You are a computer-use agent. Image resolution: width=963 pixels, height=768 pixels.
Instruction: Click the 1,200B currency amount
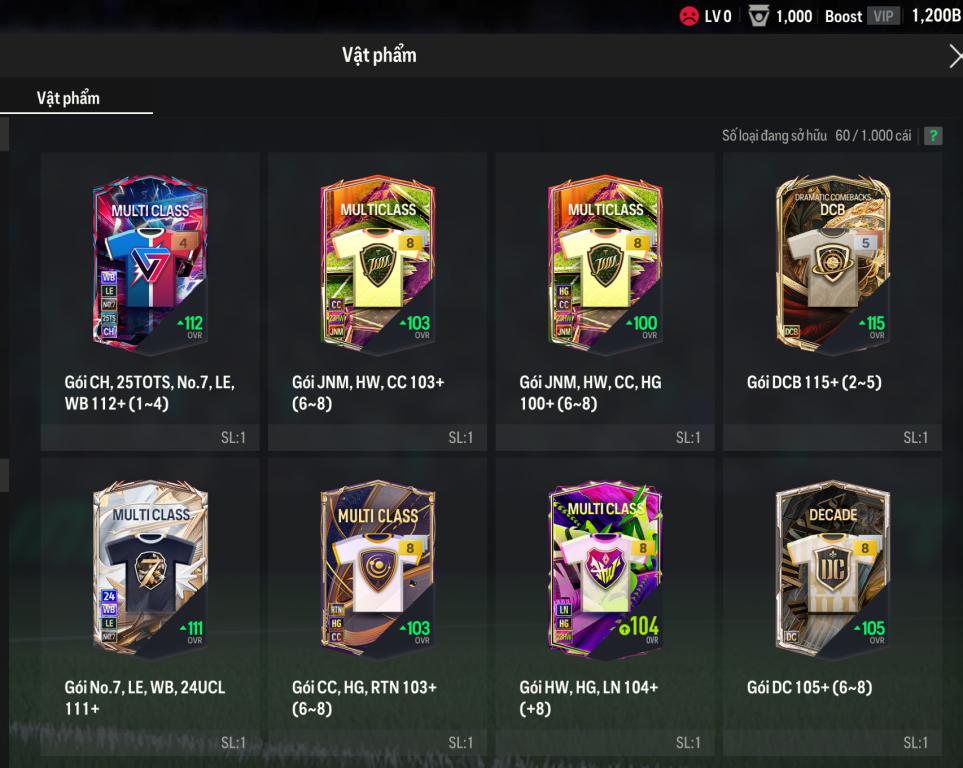(x=937, y=16)
